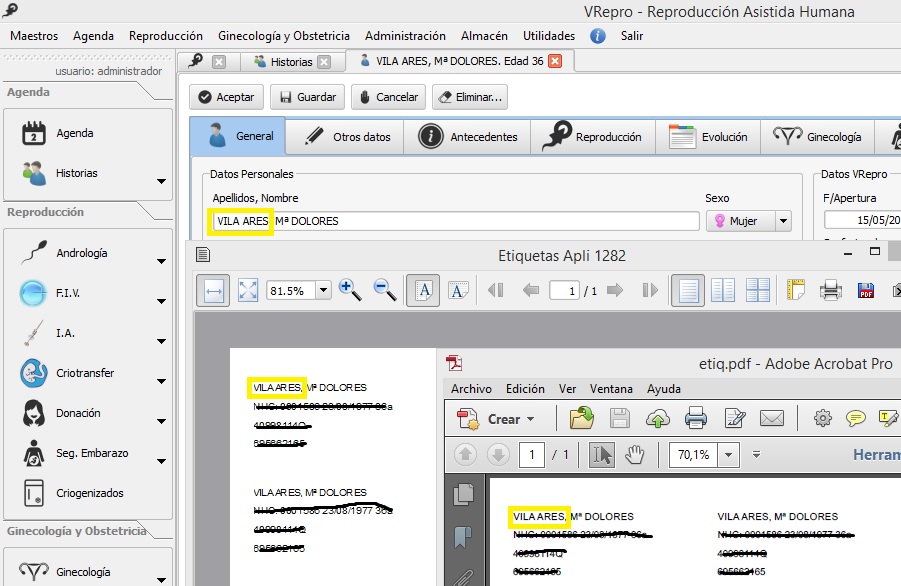Open the Crear dropdown in Acrobat
901x586 pixels.
(530, 419)
